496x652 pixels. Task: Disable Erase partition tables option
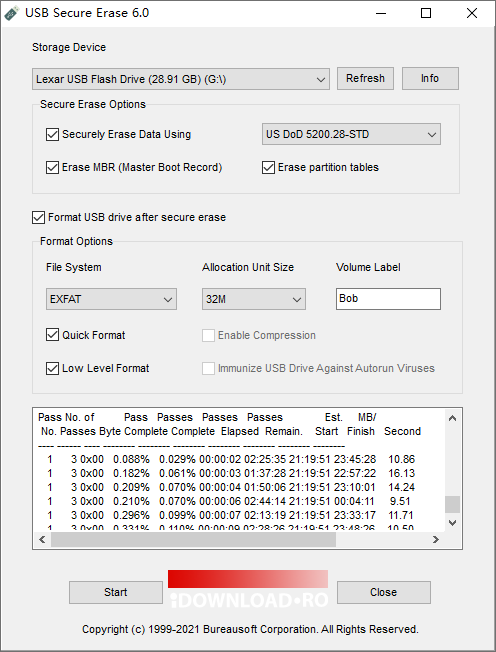[x=268, y=168]
